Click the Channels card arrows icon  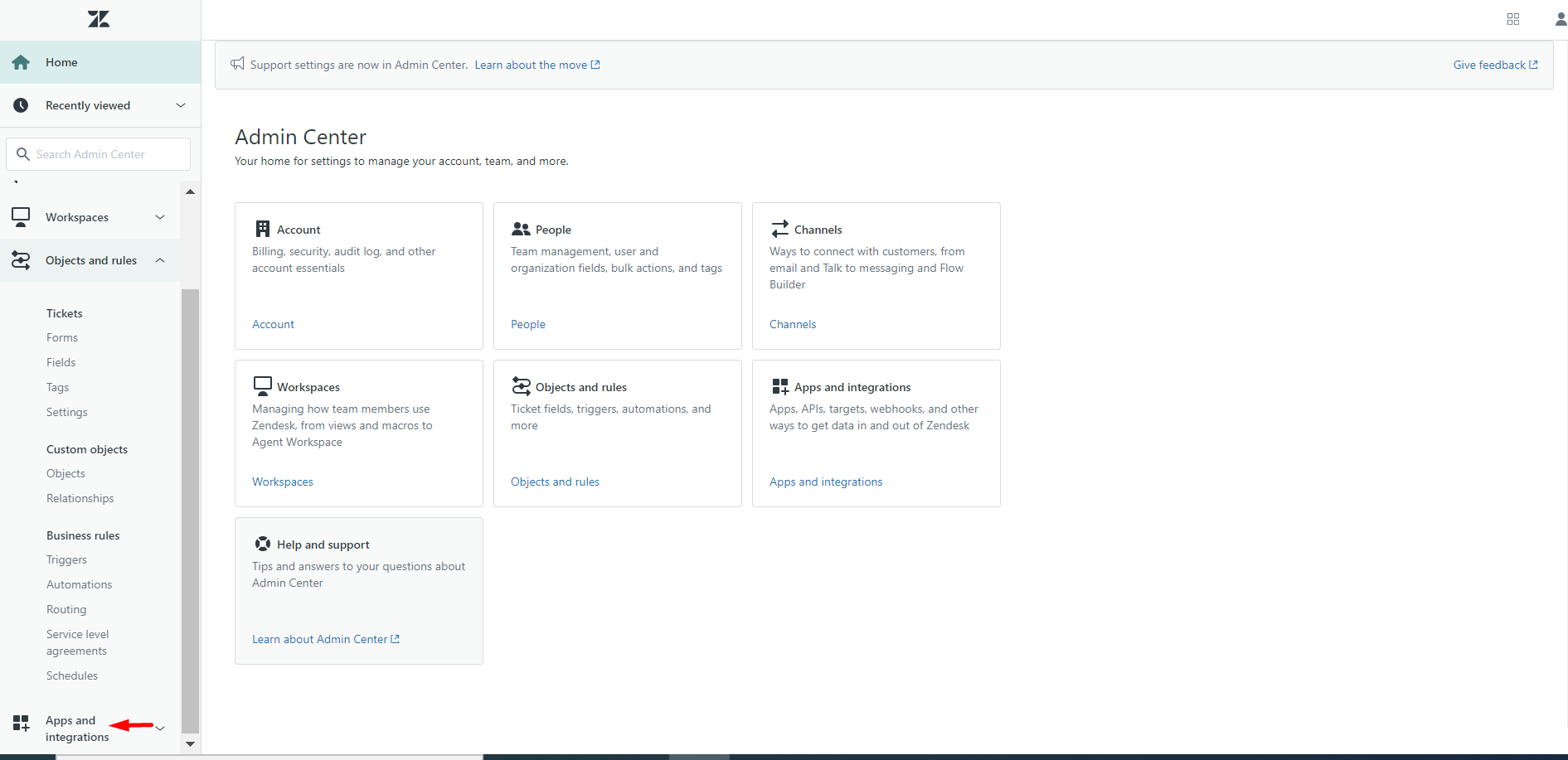point(779,229)
